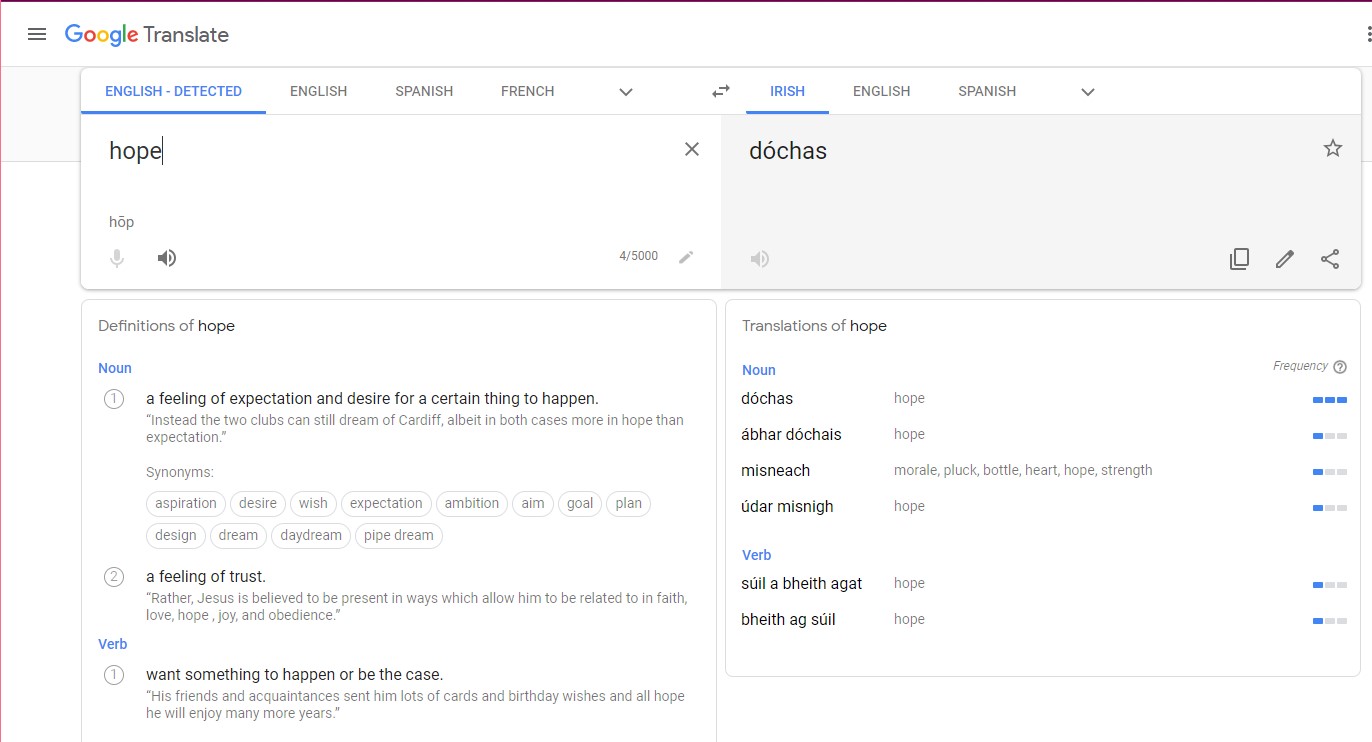
Task: Select the verb translation "súil a bheith agat"
Action: [x=802, y=584]
